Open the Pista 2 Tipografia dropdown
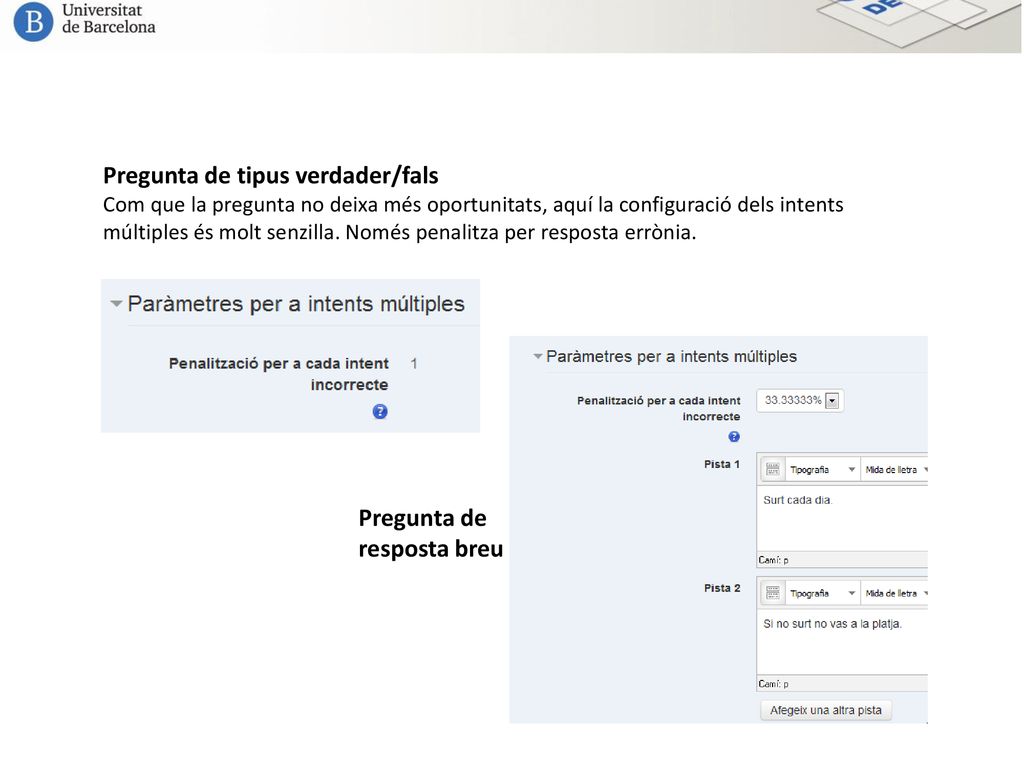1024x768 pixels. click(822, 593)
